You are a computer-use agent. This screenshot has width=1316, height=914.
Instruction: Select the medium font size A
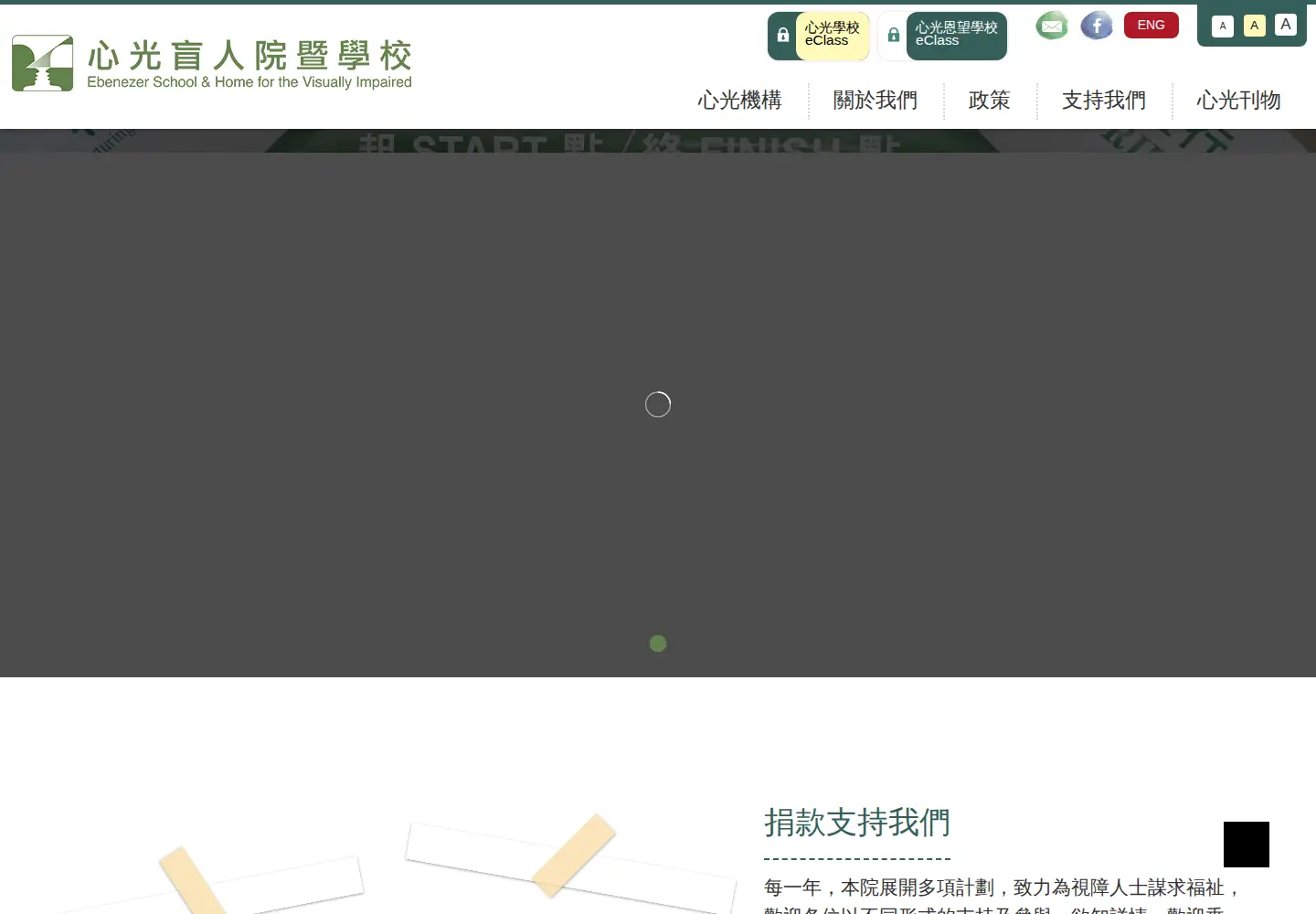click(x=1255, y=26)
